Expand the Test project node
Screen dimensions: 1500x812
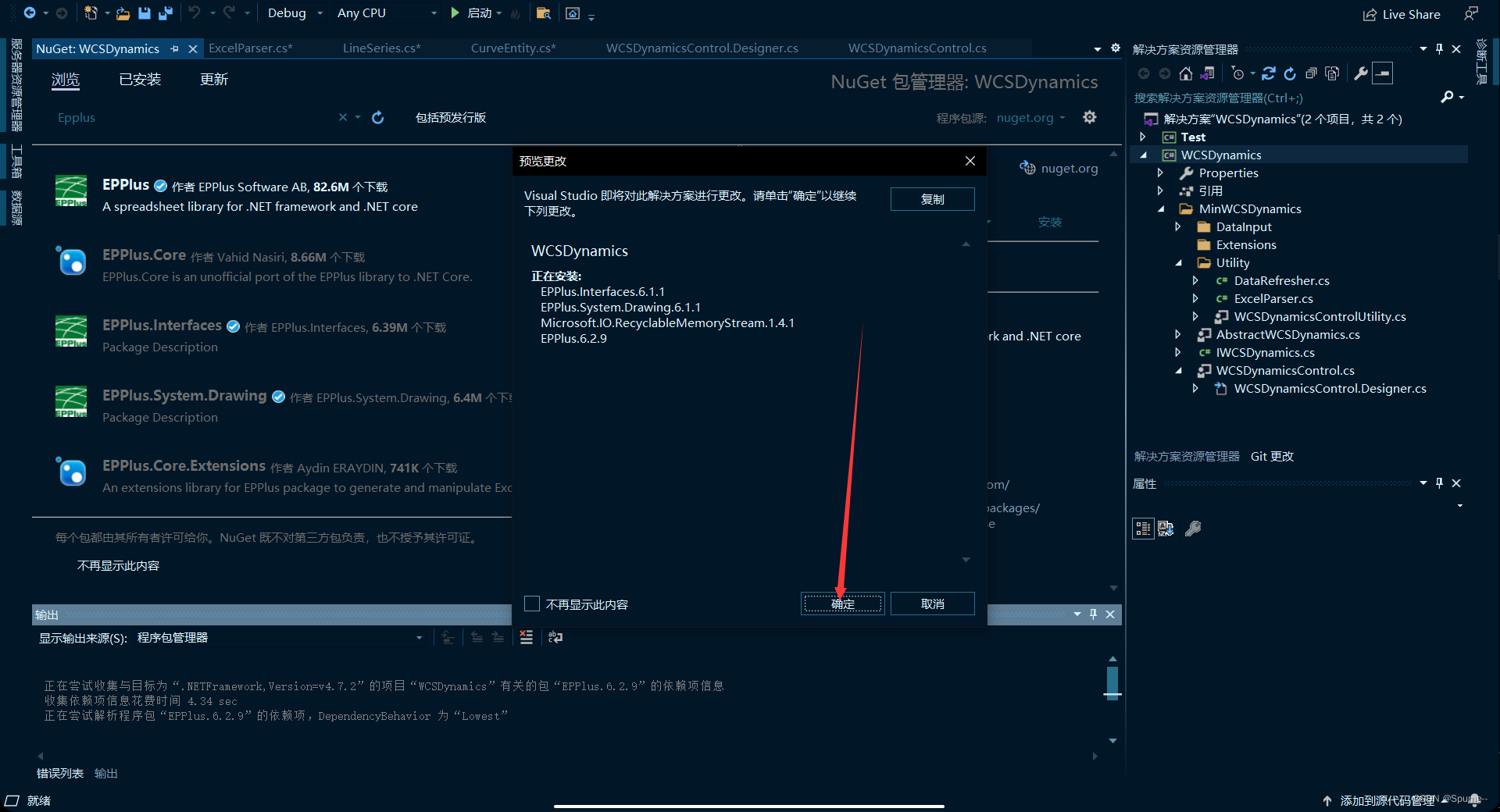1143,137
